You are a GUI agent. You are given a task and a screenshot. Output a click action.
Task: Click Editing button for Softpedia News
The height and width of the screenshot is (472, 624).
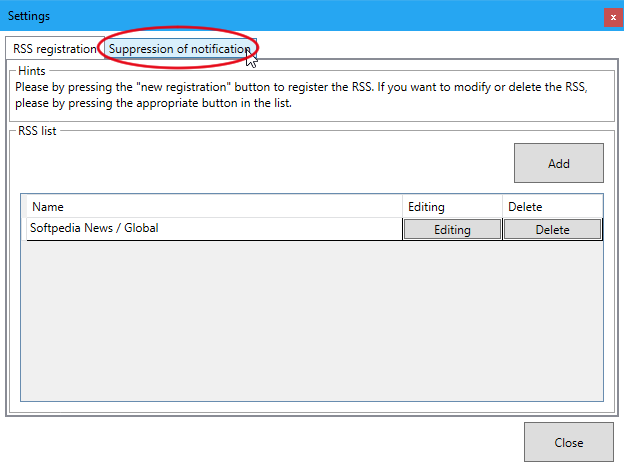tap(452, 229)
